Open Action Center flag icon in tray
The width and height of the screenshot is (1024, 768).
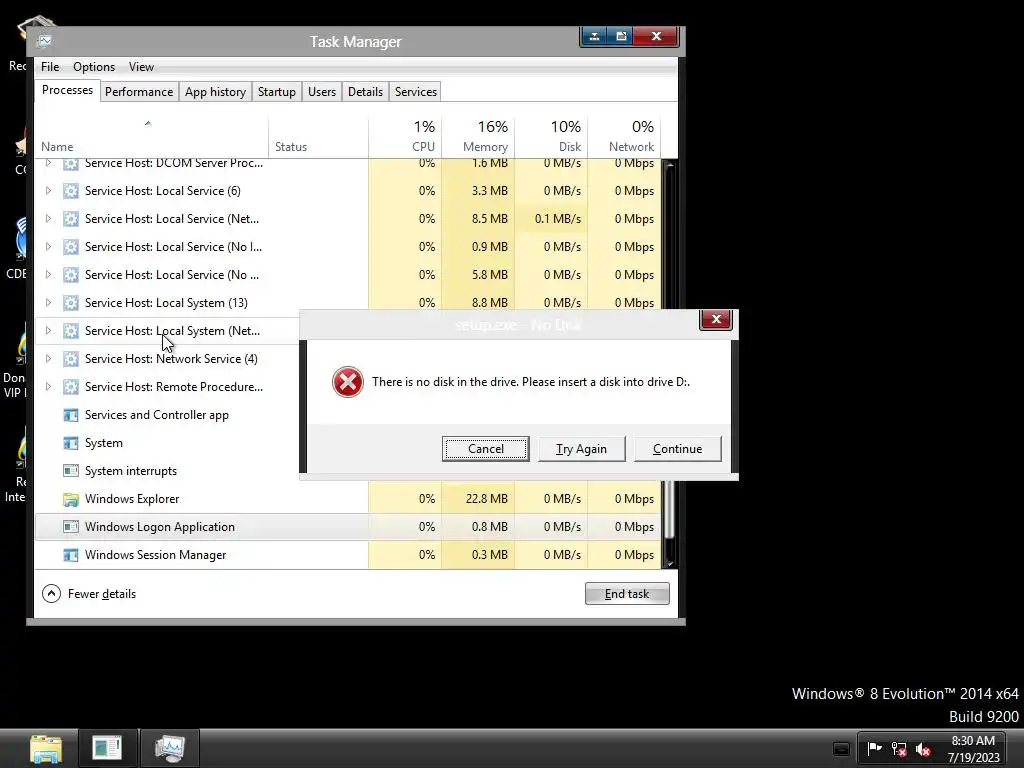874,748
